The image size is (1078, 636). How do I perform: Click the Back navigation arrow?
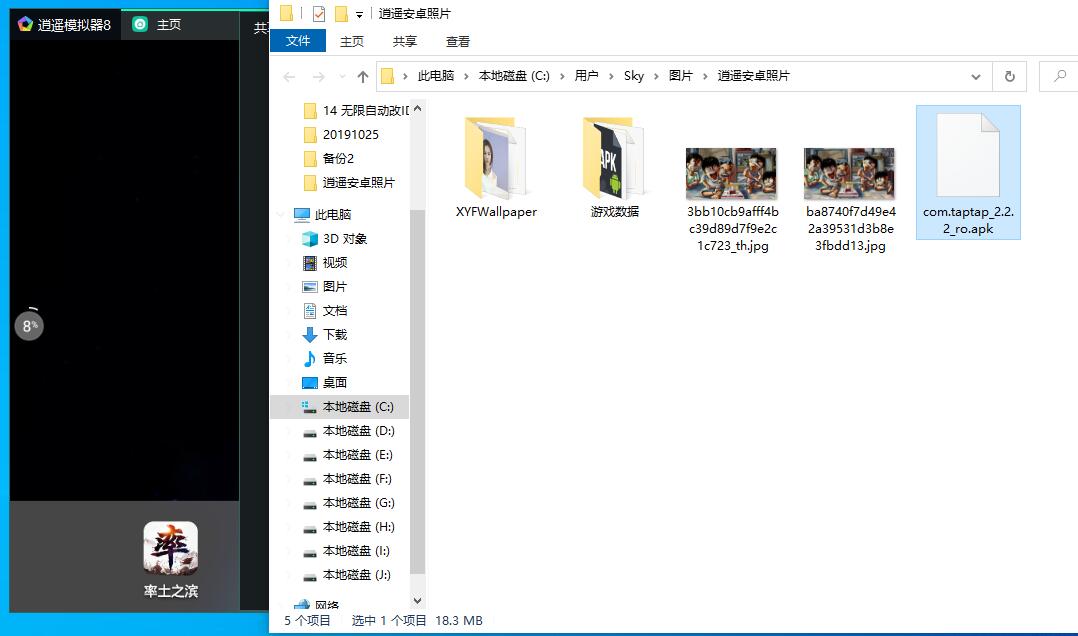[289, 77]
